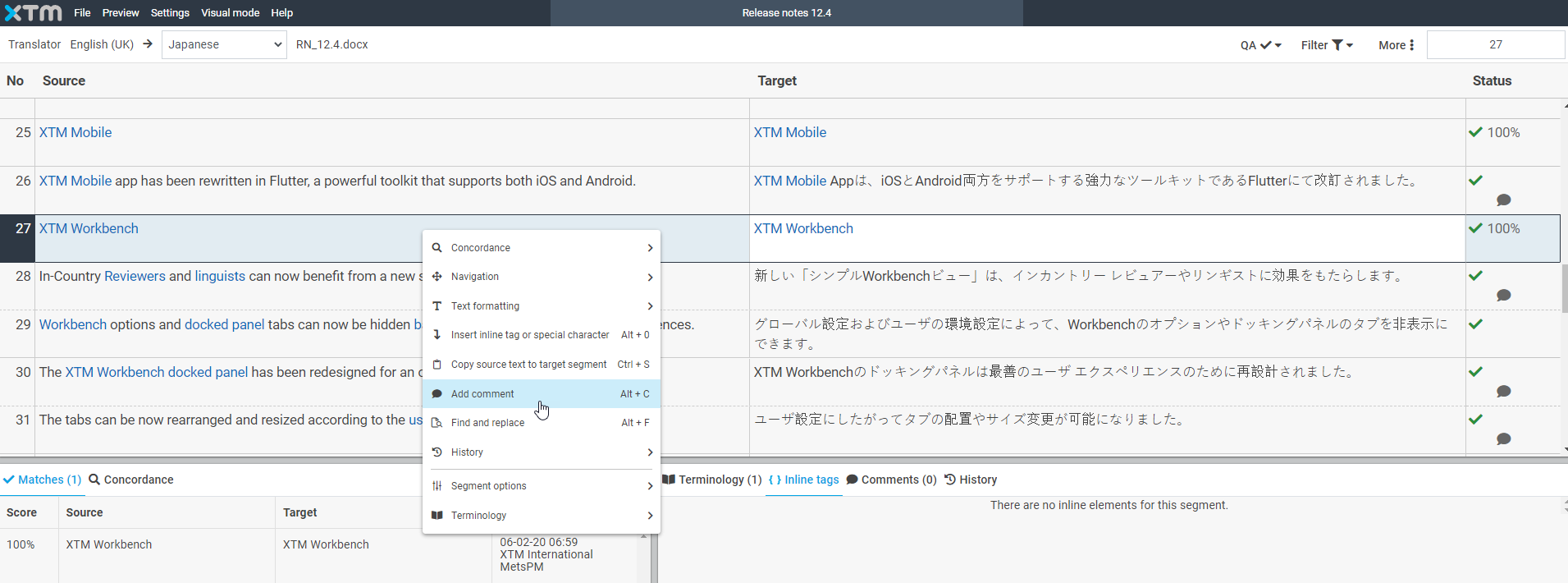Open the Preview menu
Viewport: 1568px width, 583px height.
pos(121,13)
